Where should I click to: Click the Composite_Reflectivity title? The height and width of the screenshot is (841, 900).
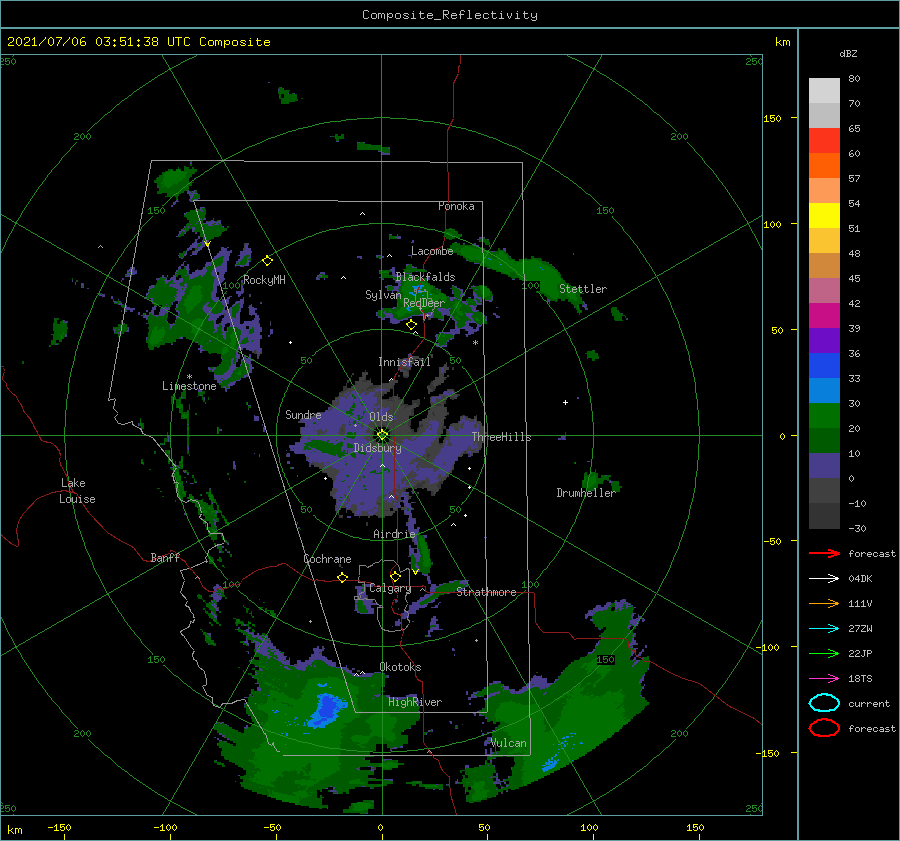[449, 15]
